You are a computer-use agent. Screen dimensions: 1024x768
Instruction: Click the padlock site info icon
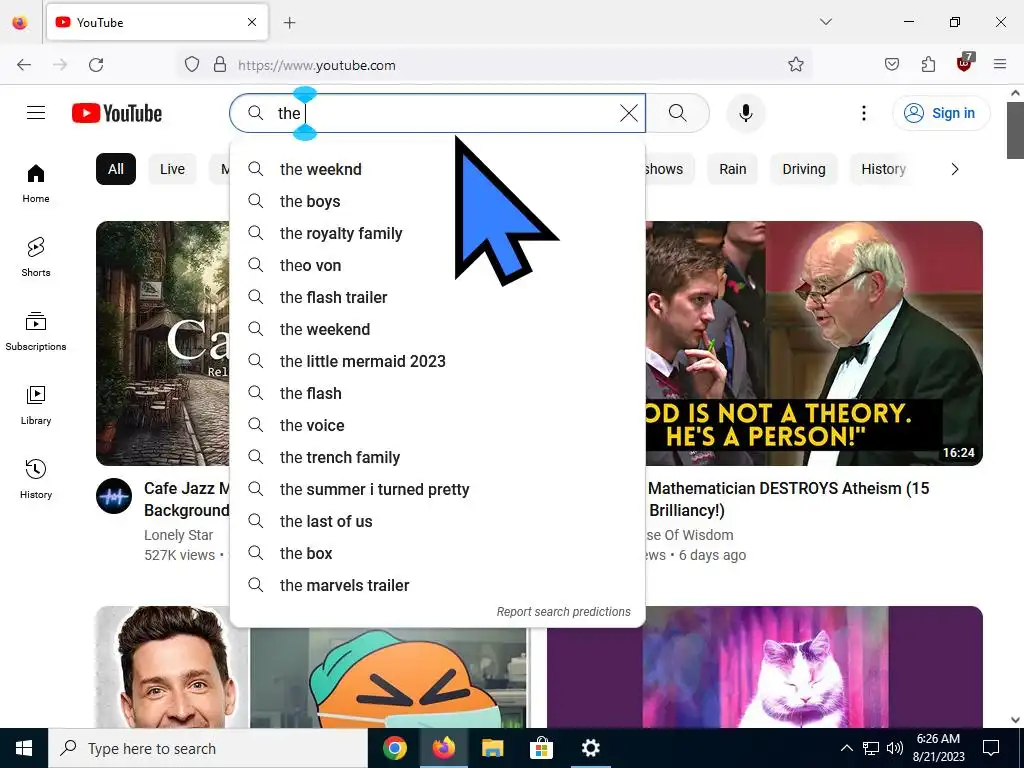pyautogui.click(x=220, y=65)
